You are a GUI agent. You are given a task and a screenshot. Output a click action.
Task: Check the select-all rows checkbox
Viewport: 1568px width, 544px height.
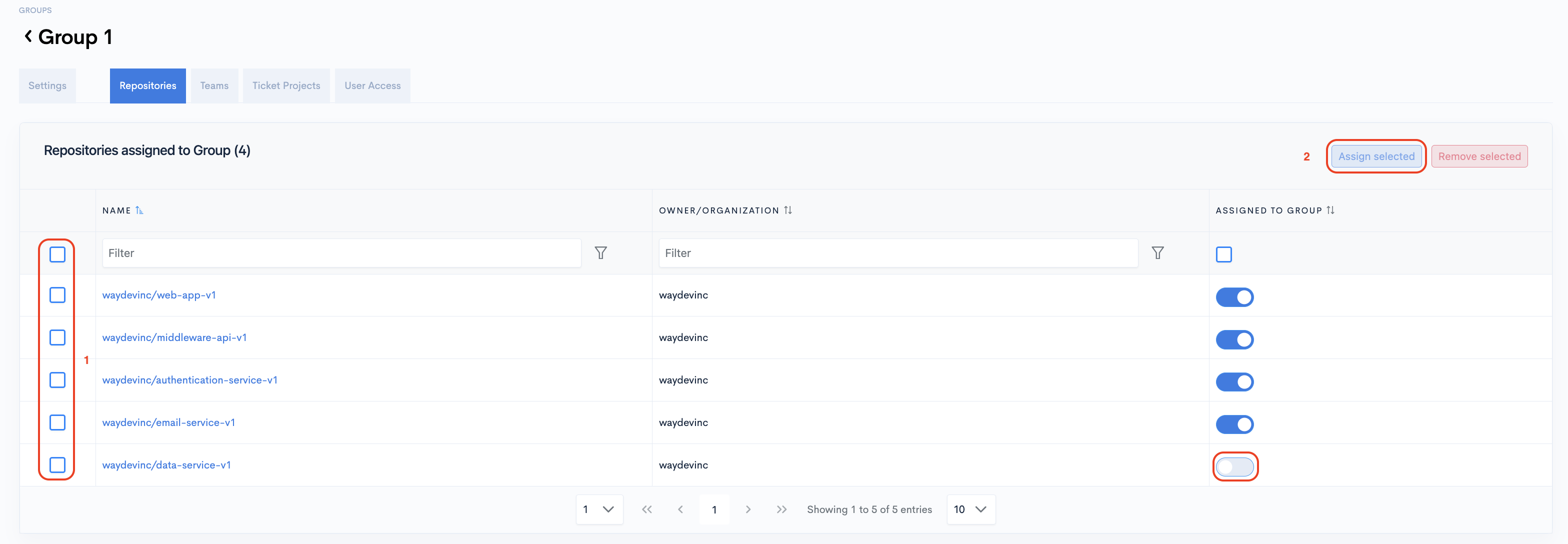(x=57, y=254)
